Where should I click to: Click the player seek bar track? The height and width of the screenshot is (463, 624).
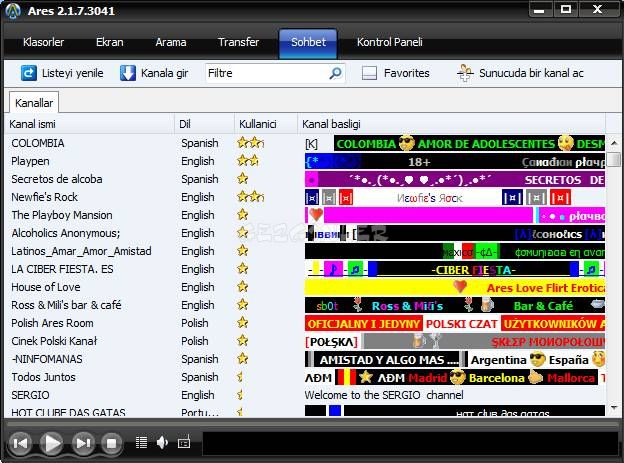coord(312,424)
